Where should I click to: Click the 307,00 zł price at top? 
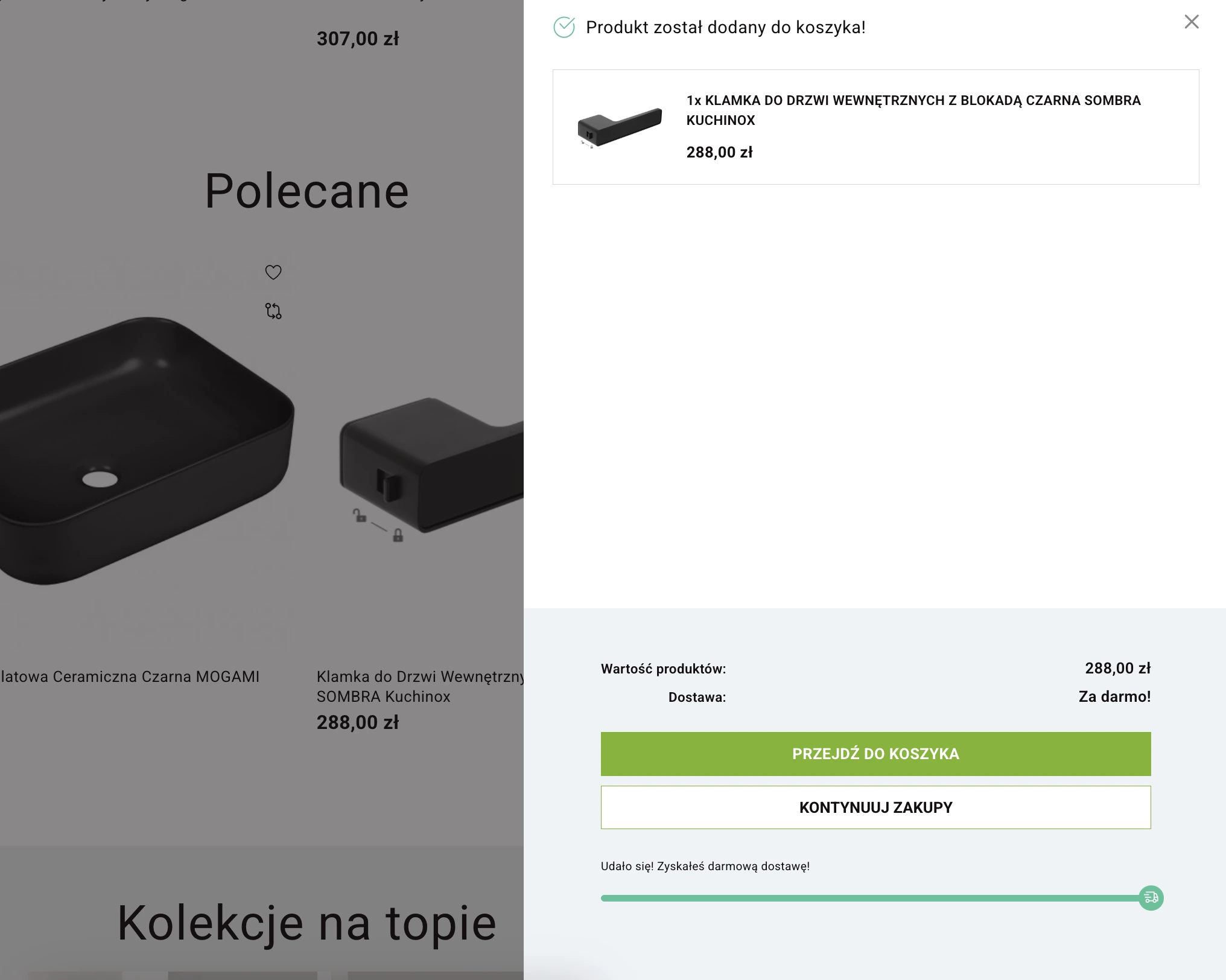tap(357, 39)
